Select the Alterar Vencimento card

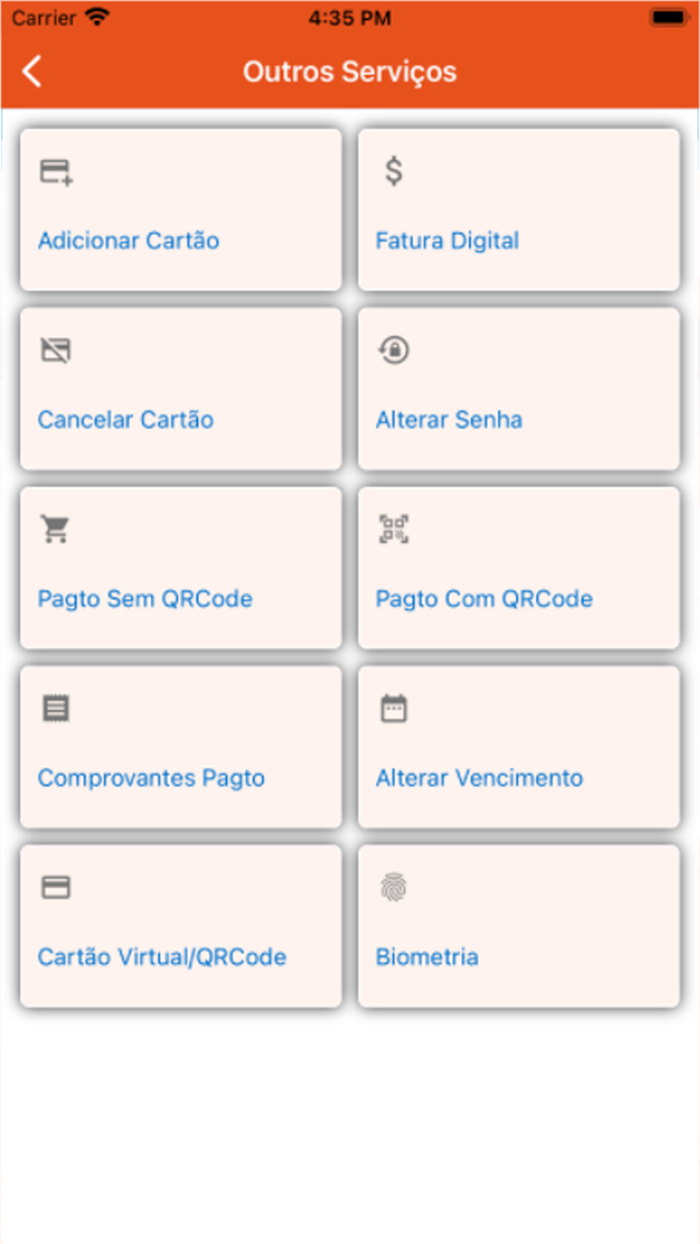[x=518, y=747]
